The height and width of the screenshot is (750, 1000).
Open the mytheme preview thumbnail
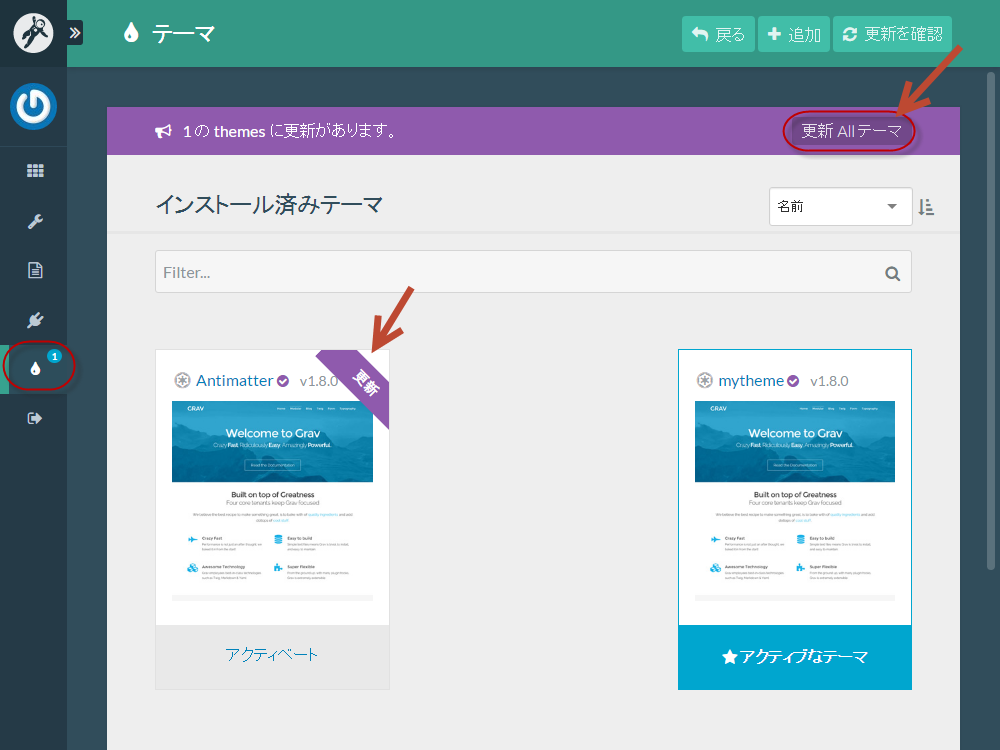[x=794, y=500]
